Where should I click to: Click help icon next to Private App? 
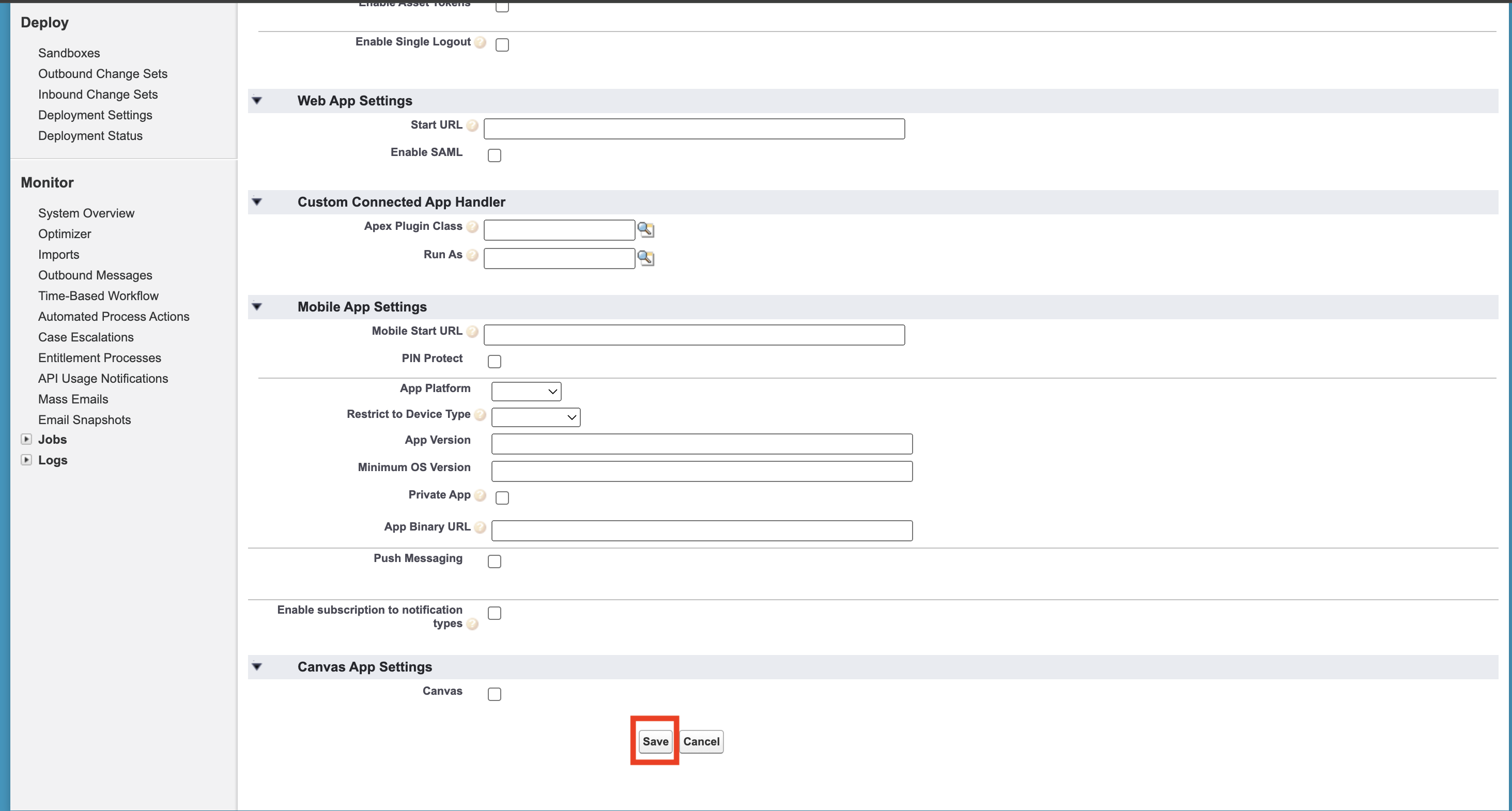[x=480, y=495]
